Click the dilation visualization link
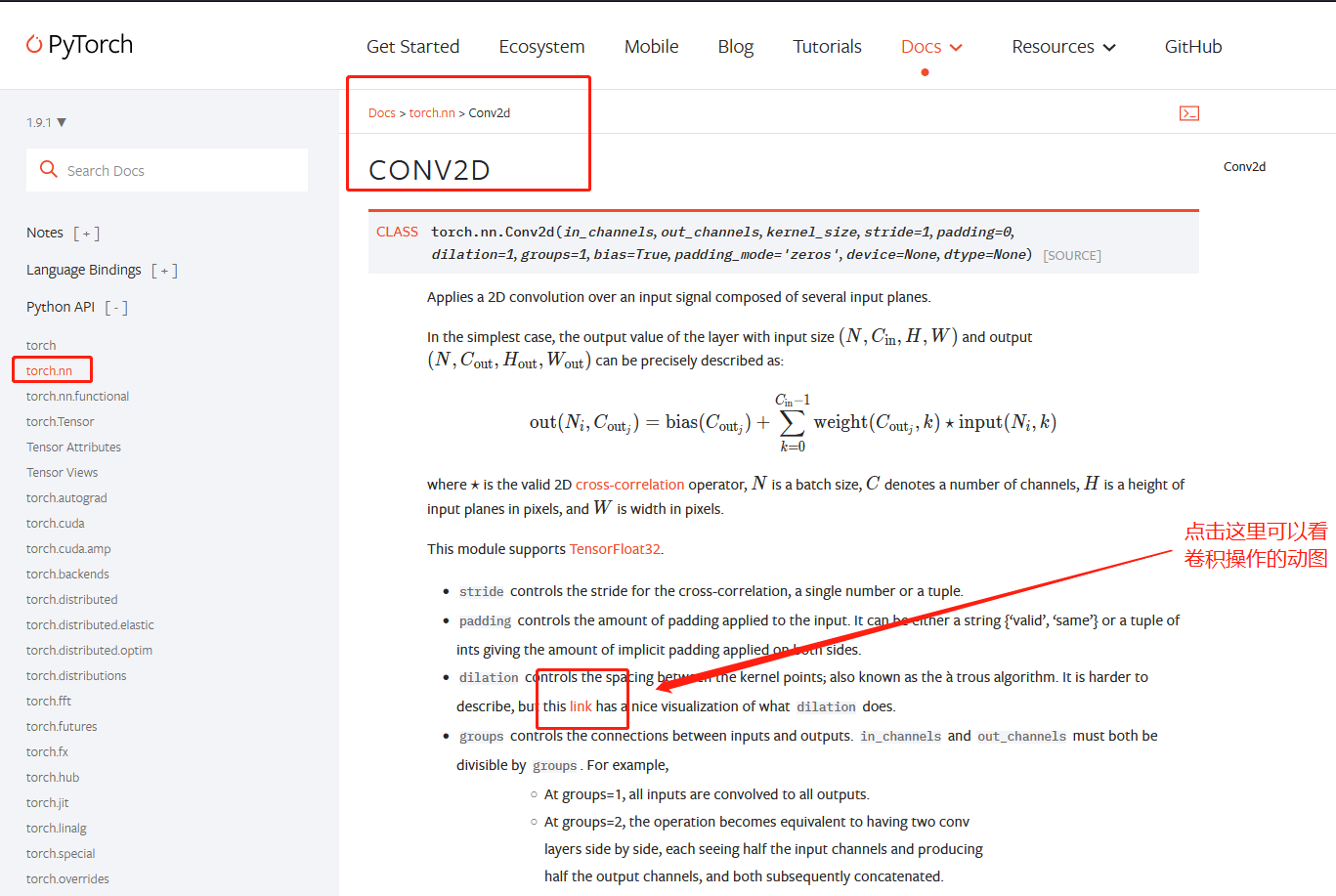This screenshot has height=896, width=1336. coord(581,706)
